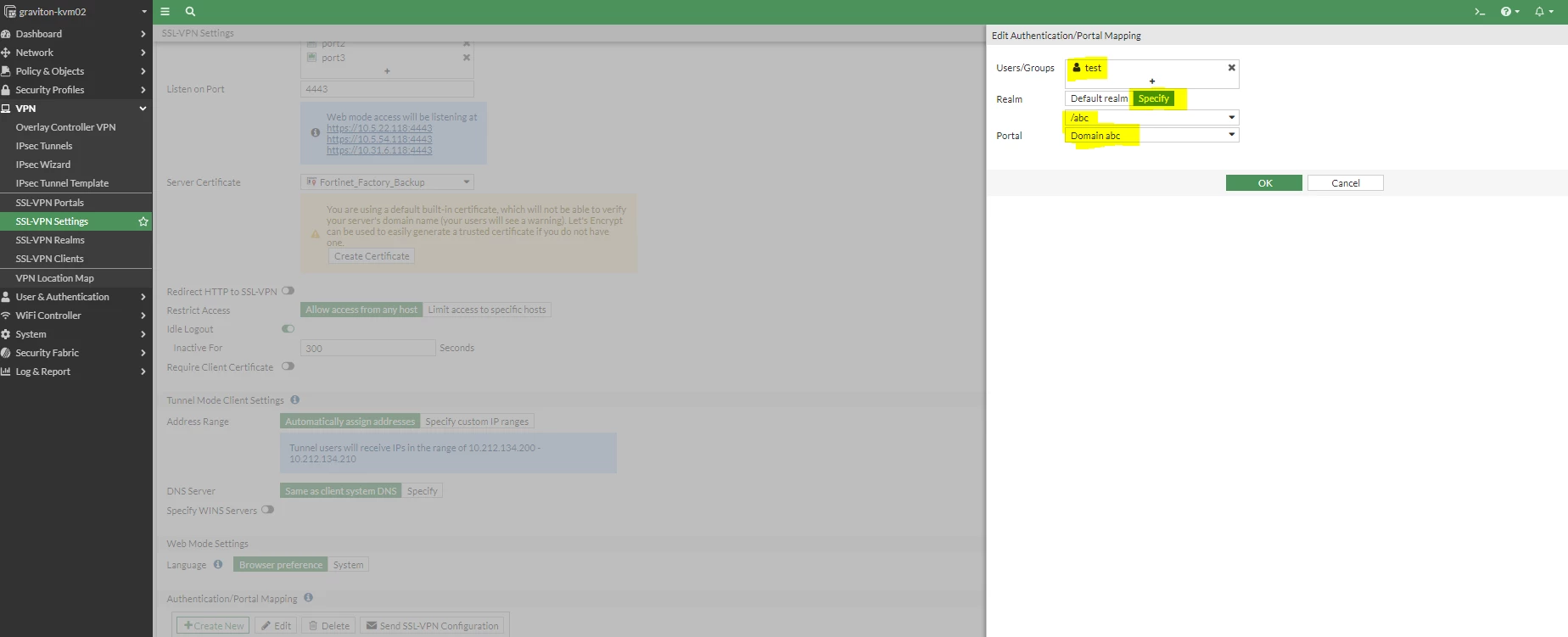Screen dimensions: 1568x637
Task: Open VPN Location Map page
Action: click(x=54, y=278)
